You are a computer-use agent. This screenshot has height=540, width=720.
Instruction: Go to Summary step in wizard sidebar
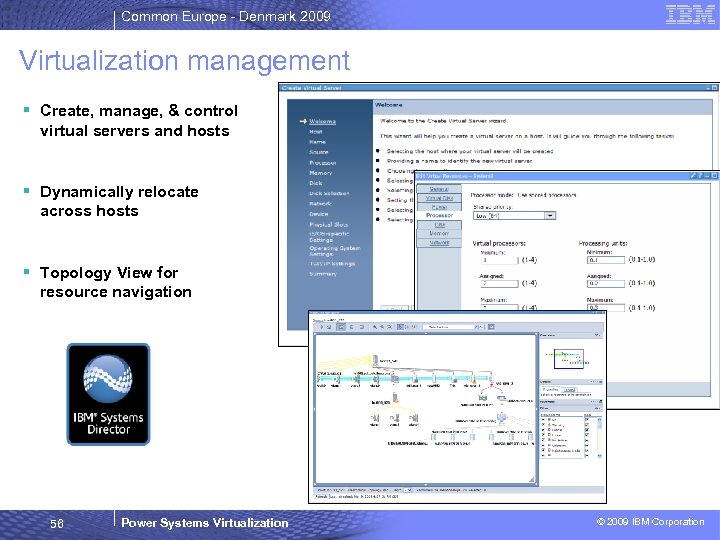(x=323, y=274)
